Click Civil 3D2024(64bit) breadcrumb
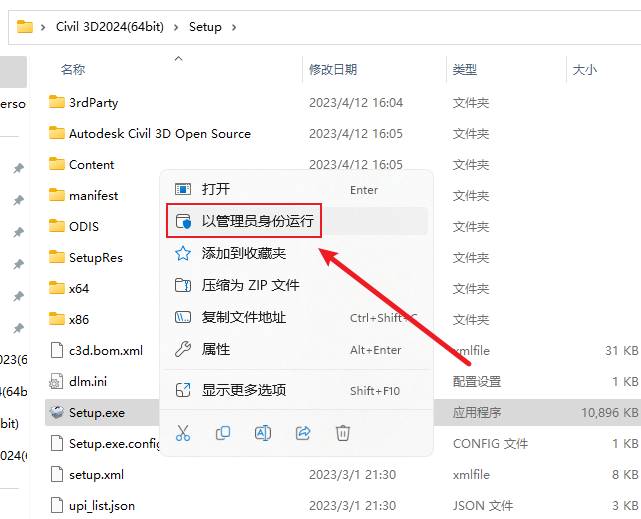Screen dimensions: 641x519 110,27
